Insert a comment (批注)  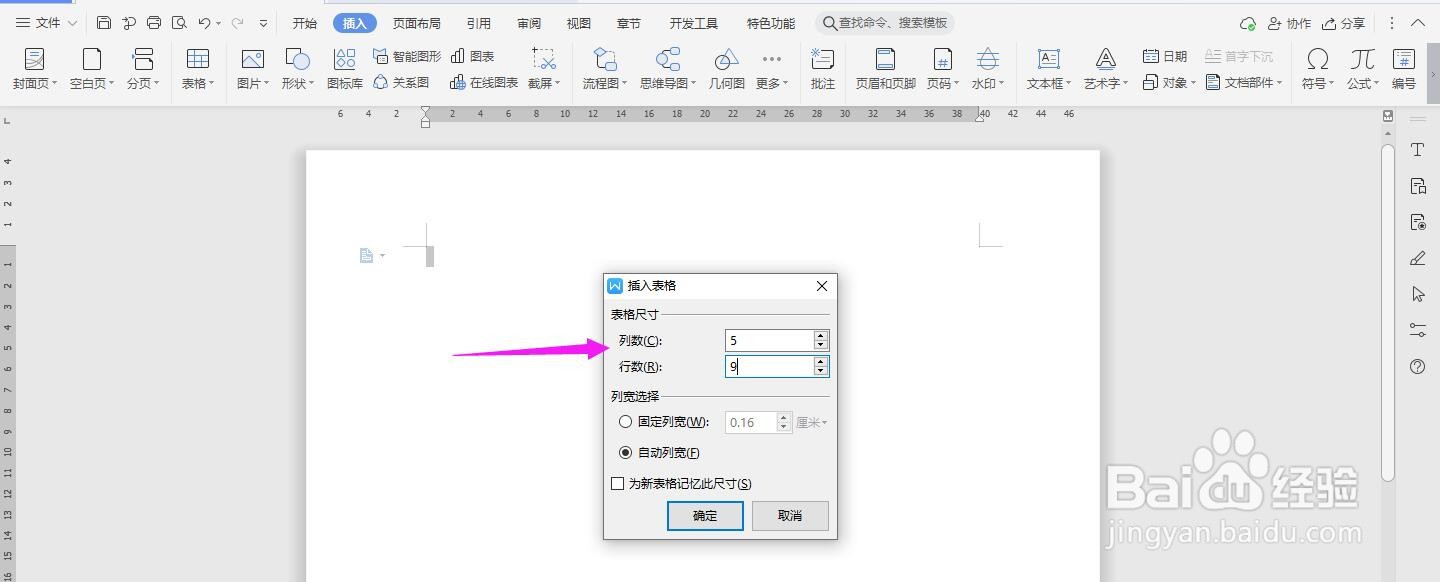tap(823, 69)
